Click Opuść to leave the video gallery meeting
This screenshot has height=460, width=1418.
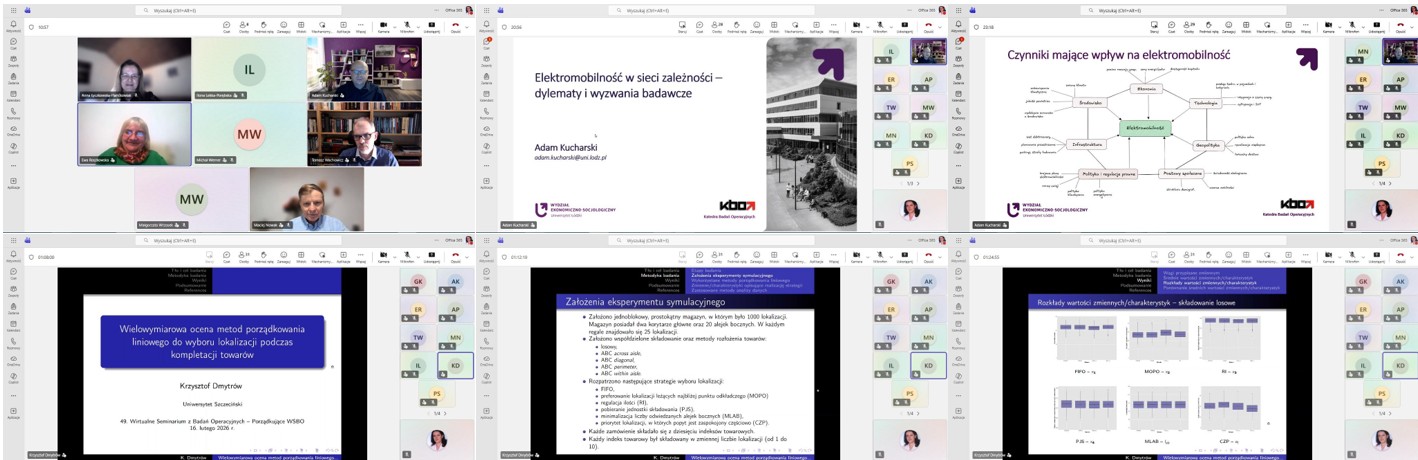coord(455,26)
